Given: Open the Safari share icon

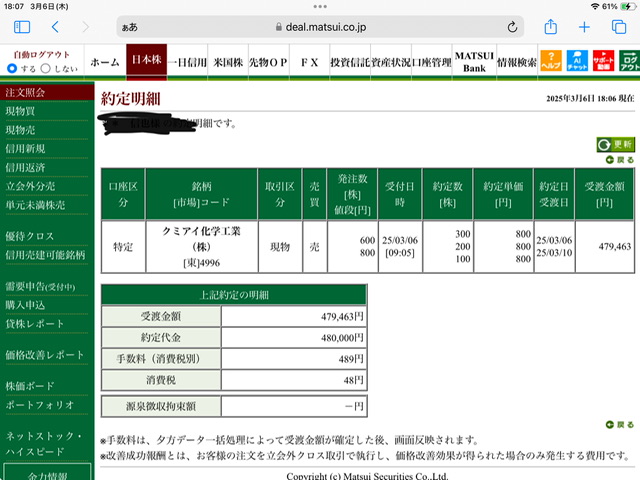Looking at the screenshot, I should [x=551, y=27].
